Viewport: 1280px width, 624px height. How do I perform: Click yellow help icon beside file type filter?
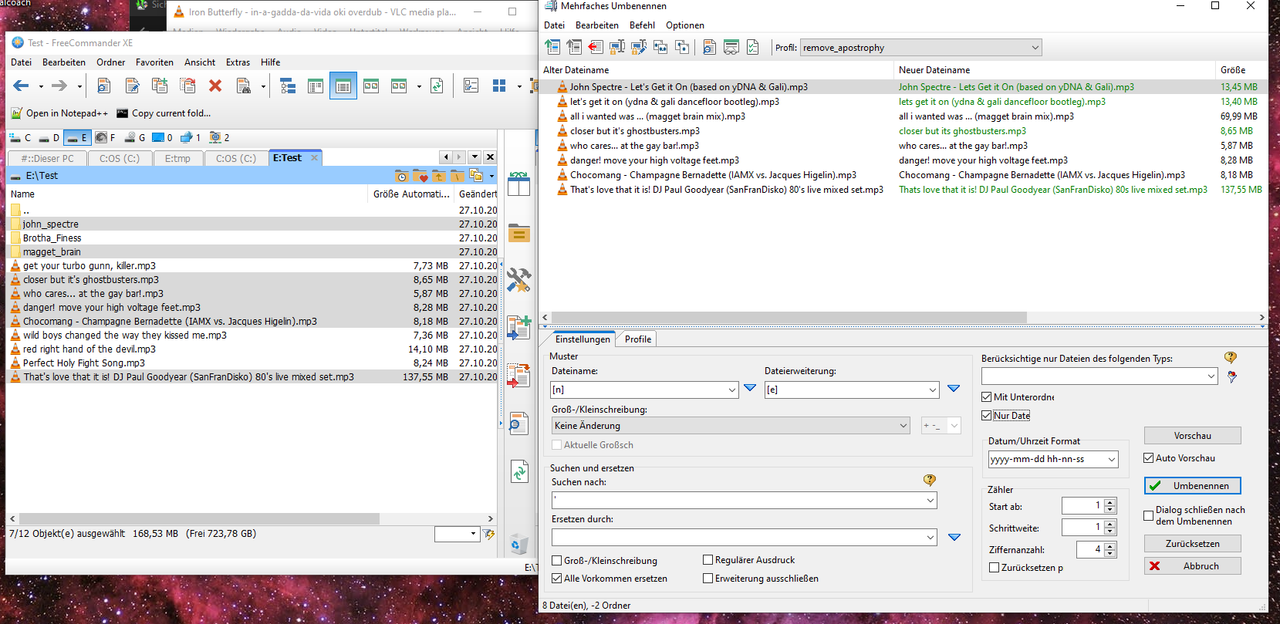pos(1231,358)
